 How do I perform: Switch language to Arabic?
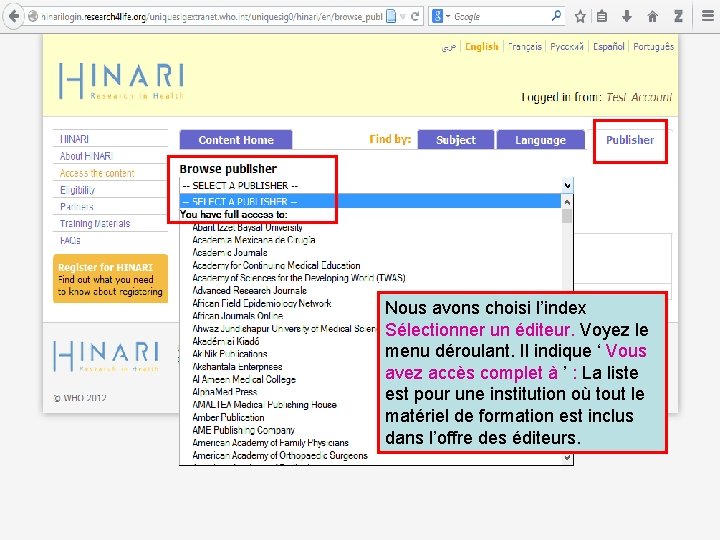point(449,47)
